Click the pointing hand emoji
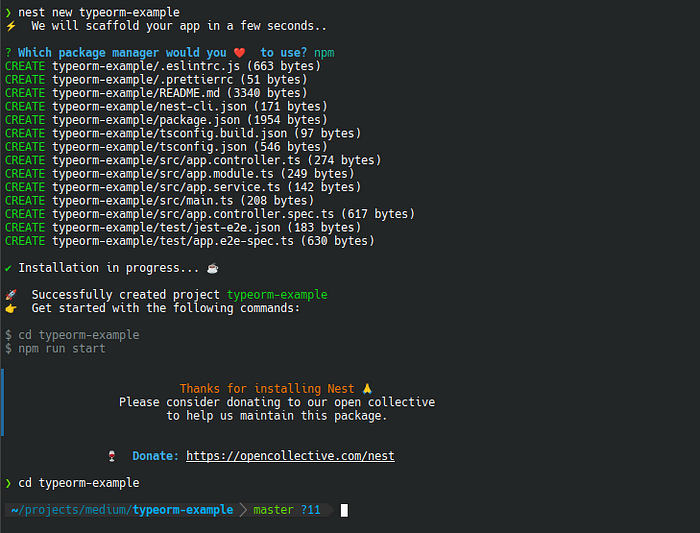 pyautogui.click(x=11, y=308)
